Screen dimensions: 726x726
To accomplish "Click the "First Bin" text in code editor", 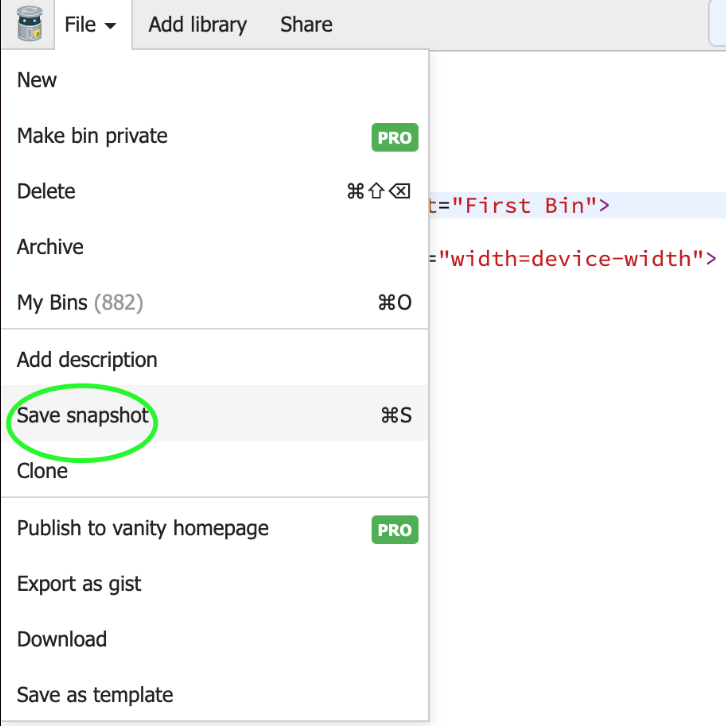I will click(524, 205).
